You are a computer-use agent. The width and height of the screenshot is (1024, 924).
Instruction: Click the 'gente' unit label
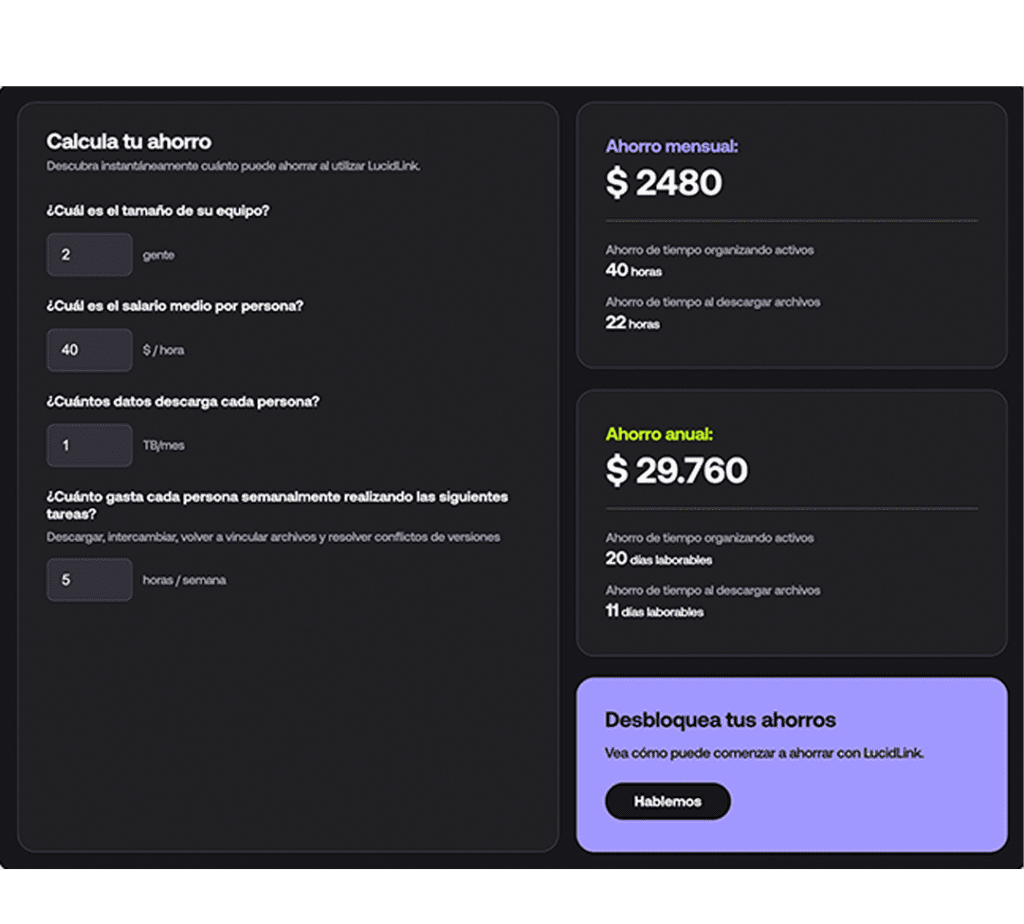click(x=158, y=256)
